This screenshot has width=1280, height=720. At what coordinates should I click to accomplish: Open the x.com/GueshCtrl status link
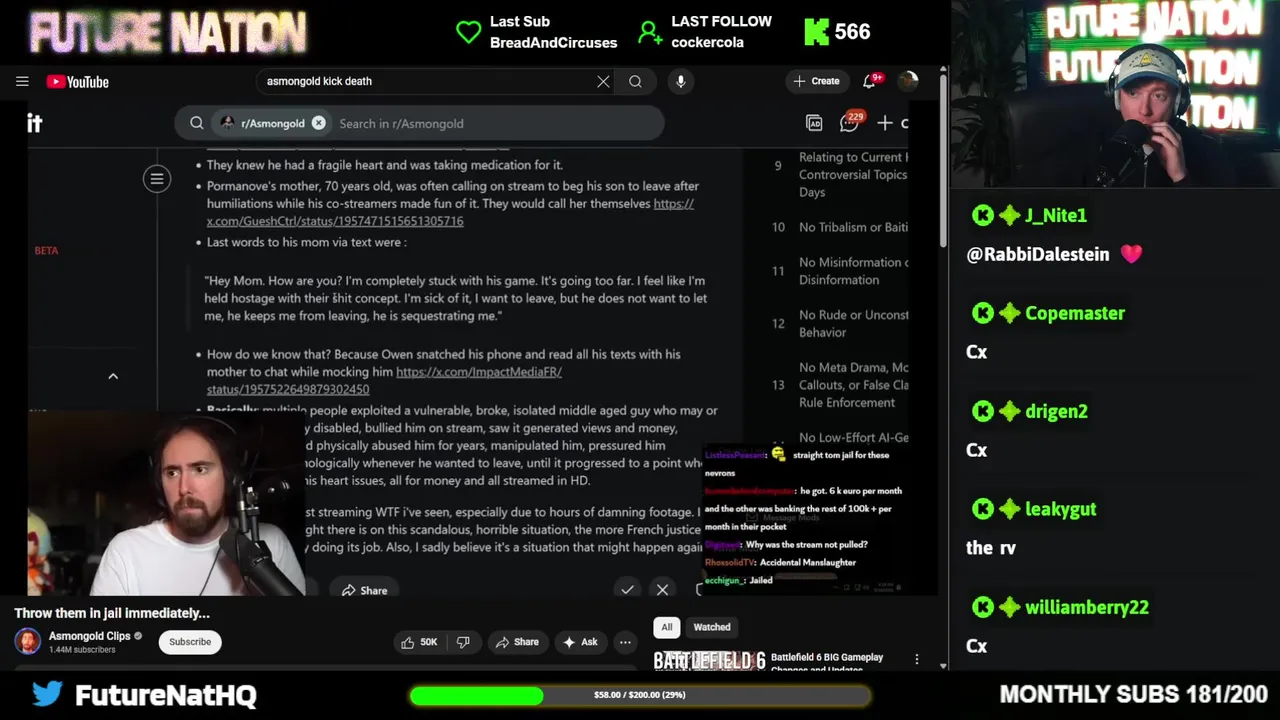450,212
